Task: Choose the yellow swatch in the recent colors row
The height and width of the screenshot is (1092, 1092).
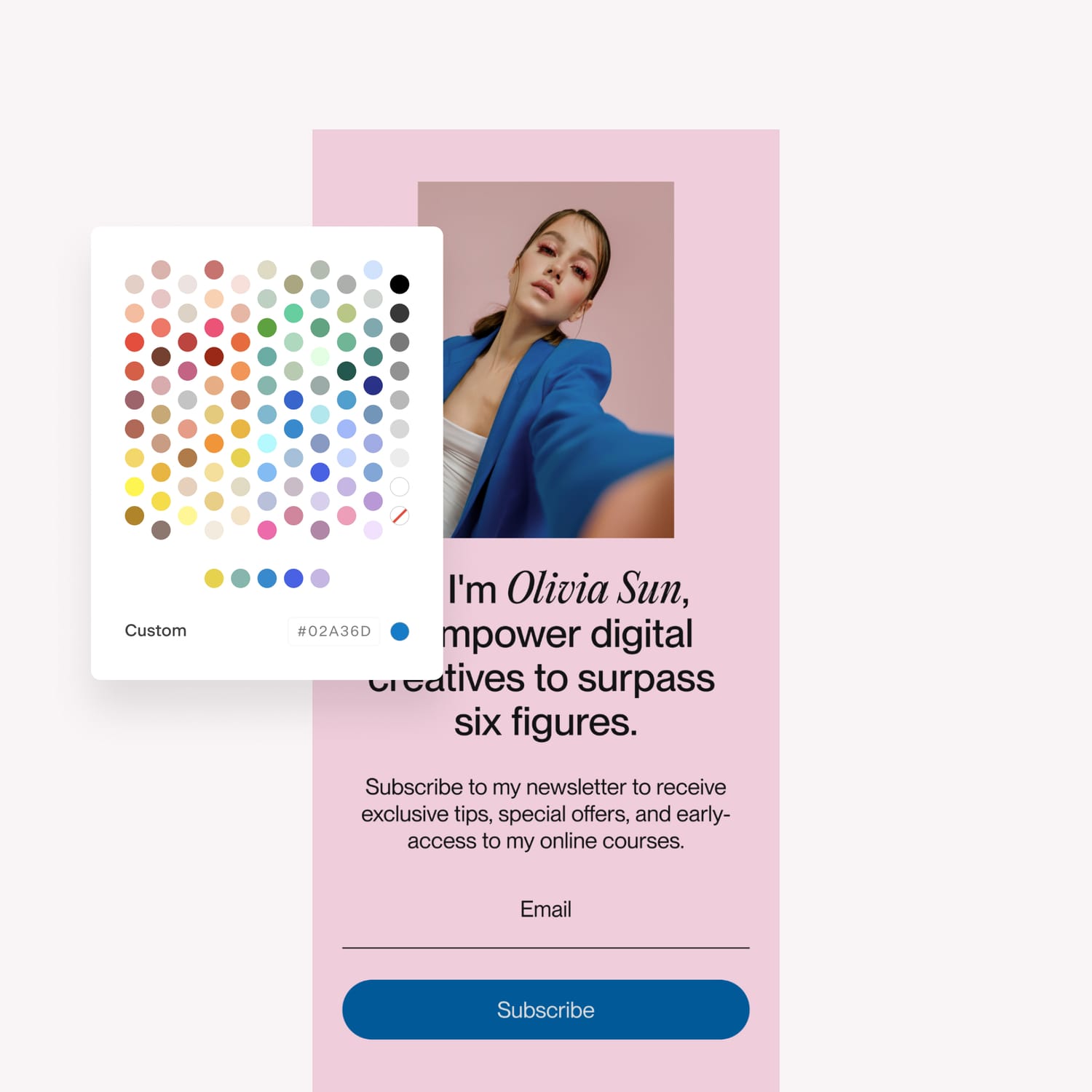Action: coord(214,578)
